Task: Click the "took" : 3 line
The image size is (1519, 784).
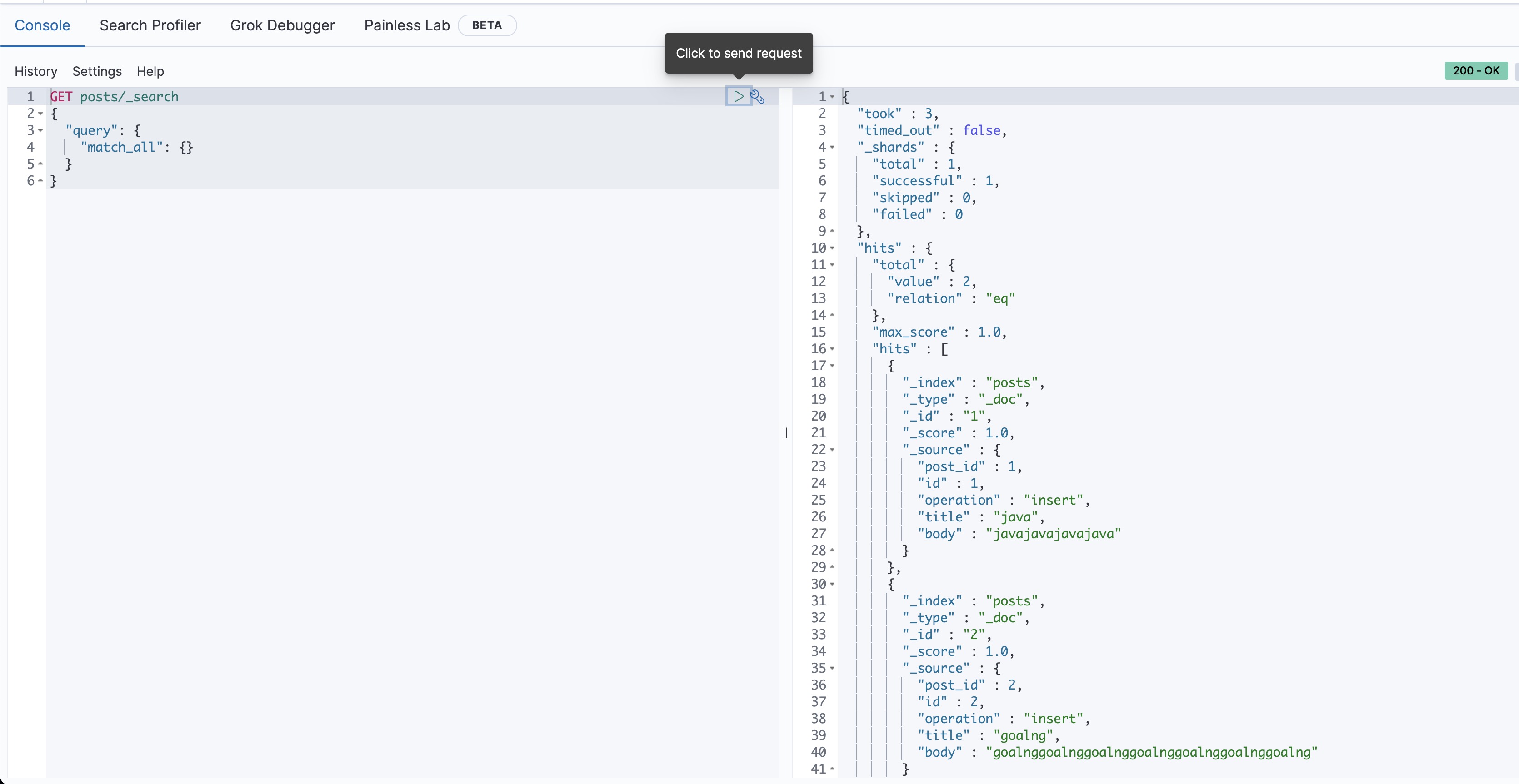Action: (898, 114)
